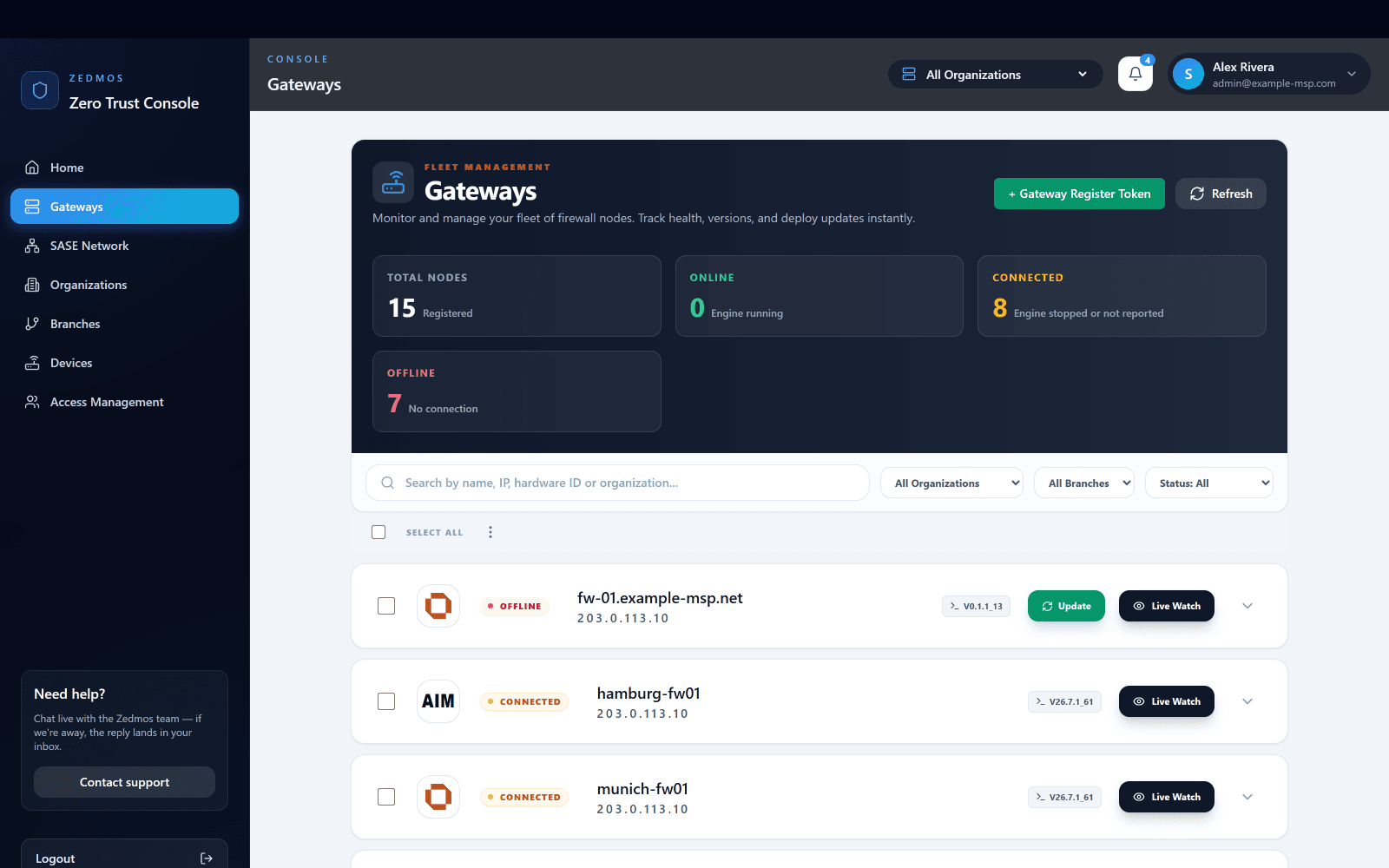The height and width of the screenshot is (868, 1389).
Task: Click Alex Rivera avatar circle
Action: click(x=1188, y=74)
